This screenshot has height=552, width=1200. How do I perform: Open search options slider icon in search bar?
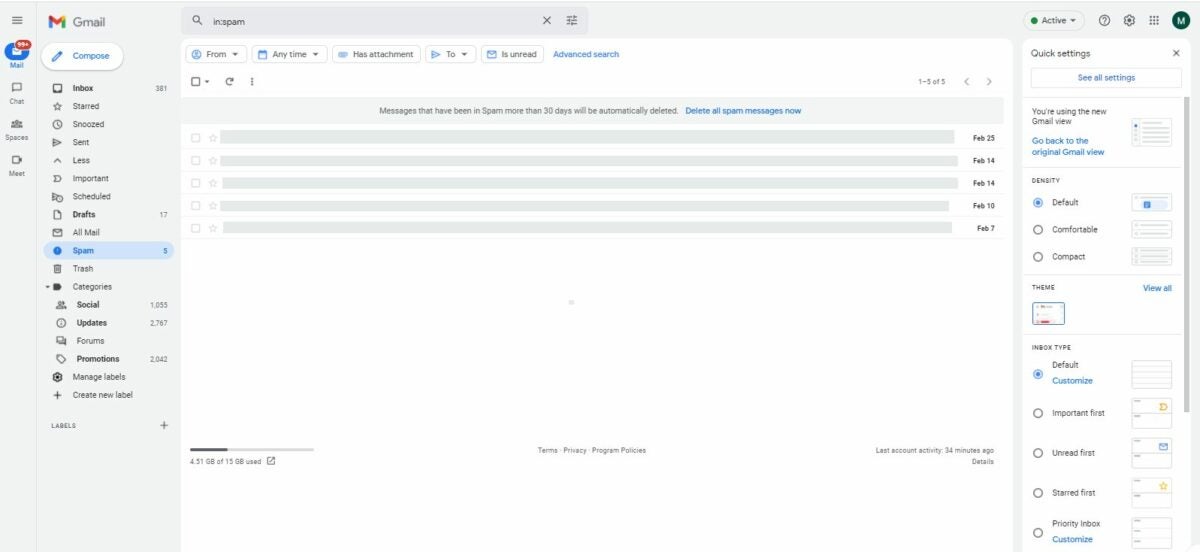pos(572,20)
